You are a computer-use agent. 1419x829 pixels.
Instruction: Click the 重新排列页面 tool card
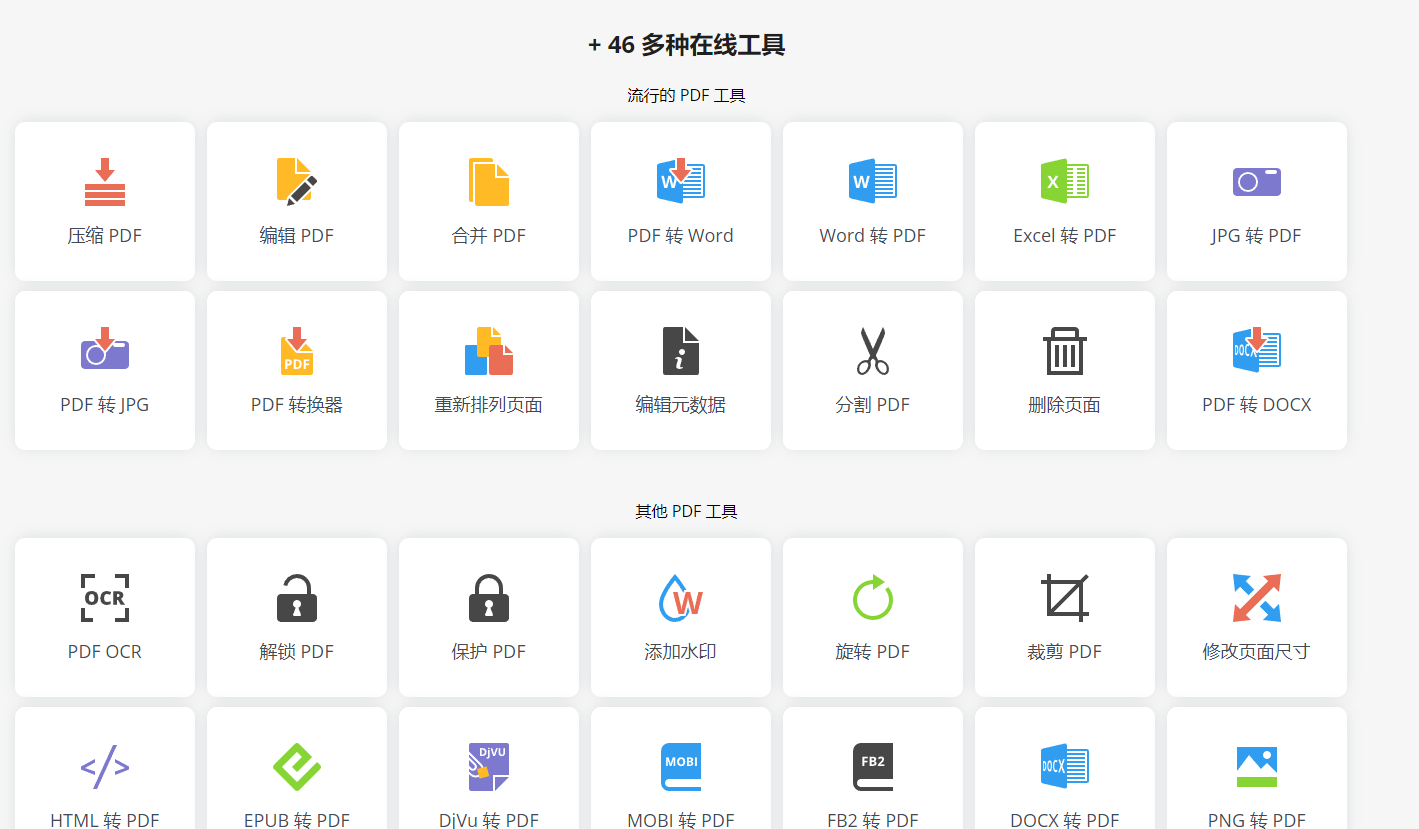[488, 371]
